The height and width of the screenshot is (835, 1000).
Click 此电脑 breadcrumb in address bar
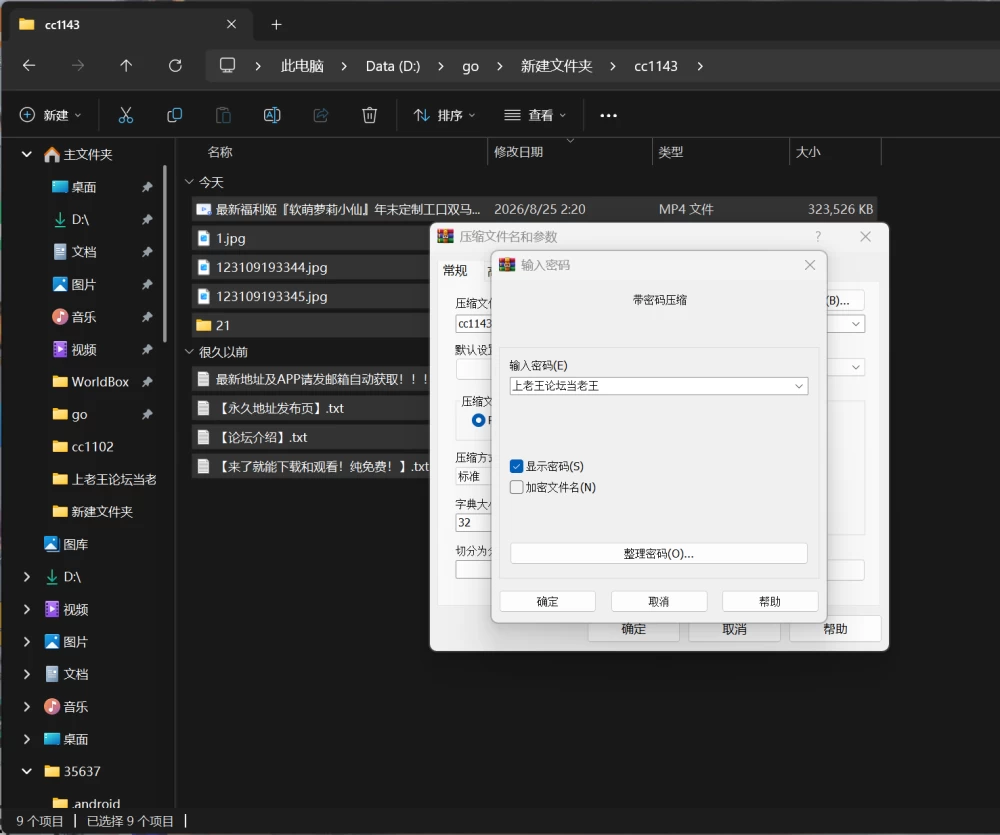(302, 66)
